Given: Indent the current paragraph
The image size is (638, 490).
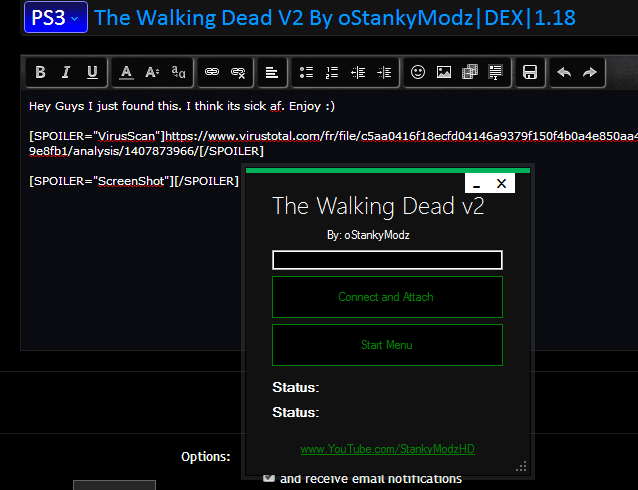Looking at the screenshot, I should pos(384,72).
